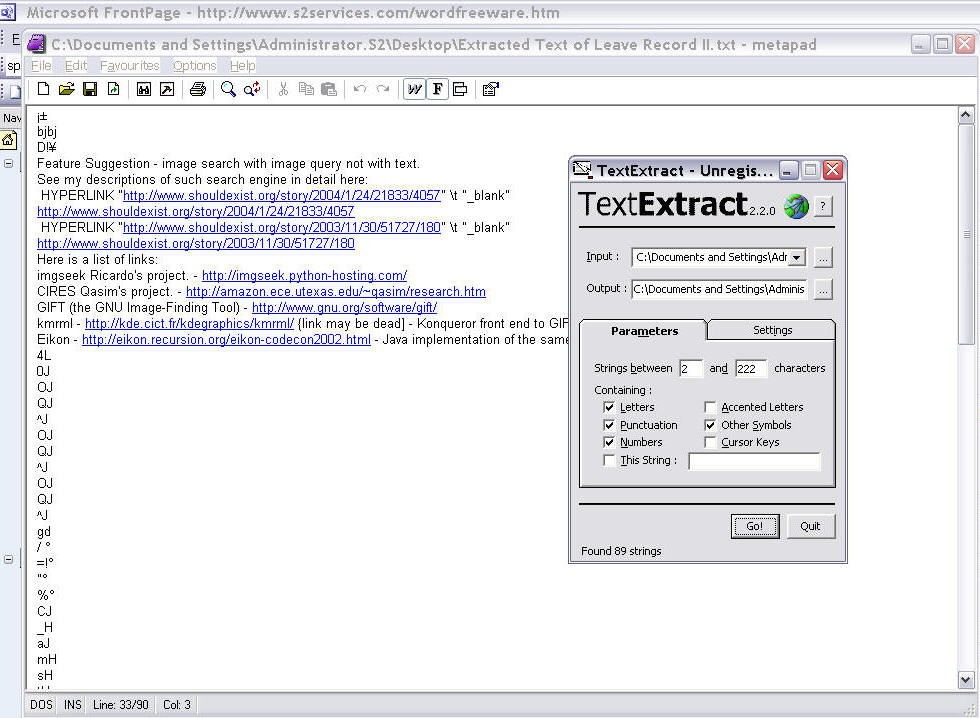Image resolution: width=980 pixels, height=718 pixels.
Task: Open the kde.cict.fr kmrml link
Action: coord(189,324)
